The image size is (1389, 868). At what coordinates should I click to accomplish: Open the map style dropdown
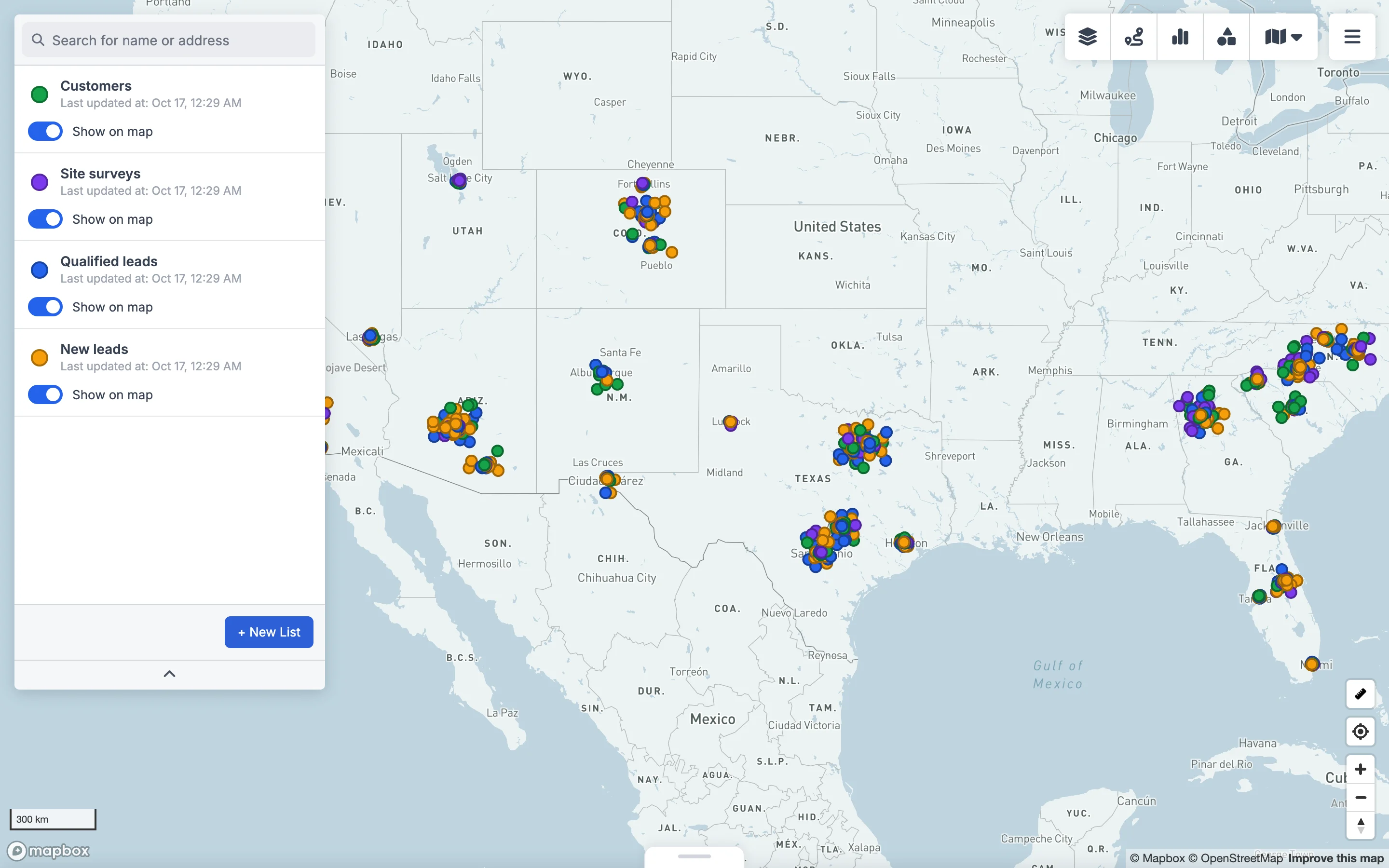click(x=1283, y=37)
